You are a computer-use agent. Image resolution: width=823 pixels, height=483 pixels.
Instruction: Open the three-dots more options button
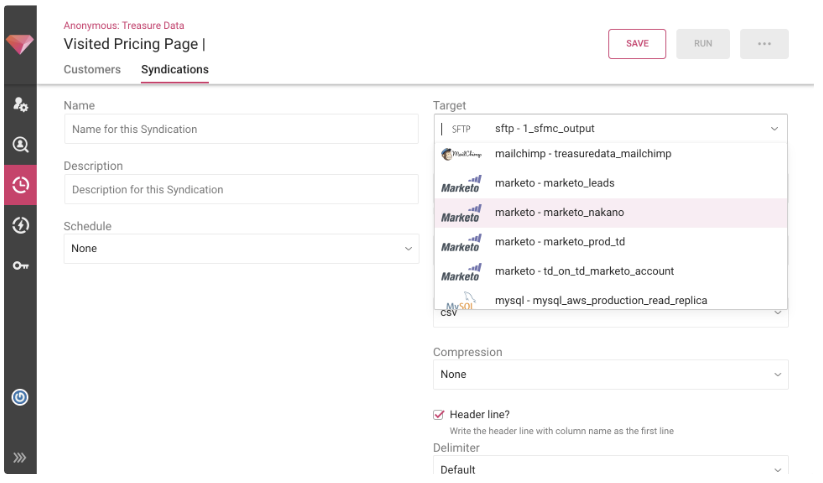coord(764,44)
